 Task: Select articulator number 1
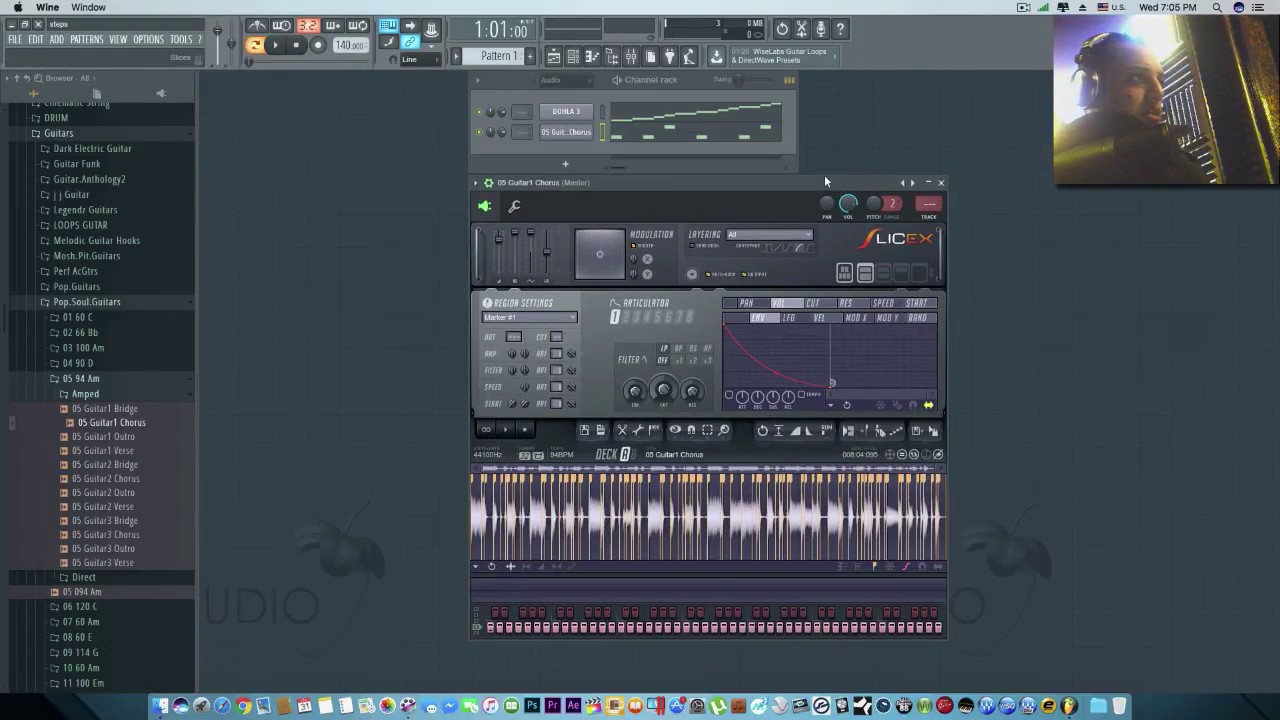point(615,317)
